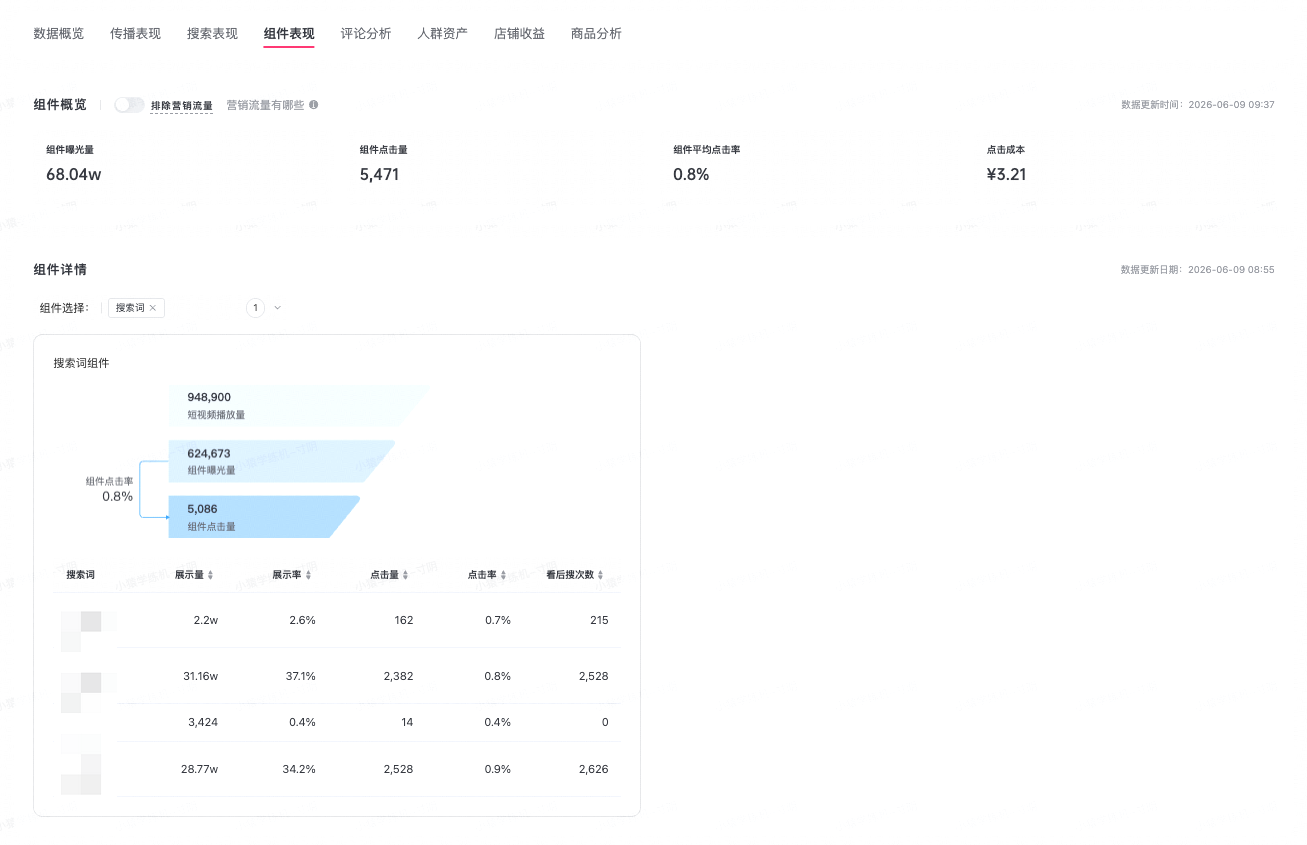Click the 看后搜次数 cell 215
The height and width of the screenshot is (845, 1307).
tap(599, 620)
